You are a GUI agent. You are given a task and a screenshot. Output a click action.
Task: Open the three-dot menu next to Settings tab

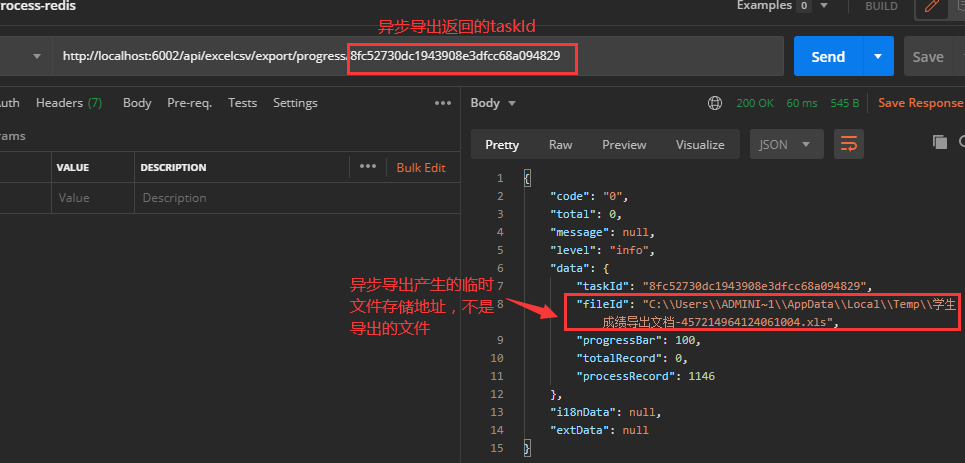pos(442,103)
